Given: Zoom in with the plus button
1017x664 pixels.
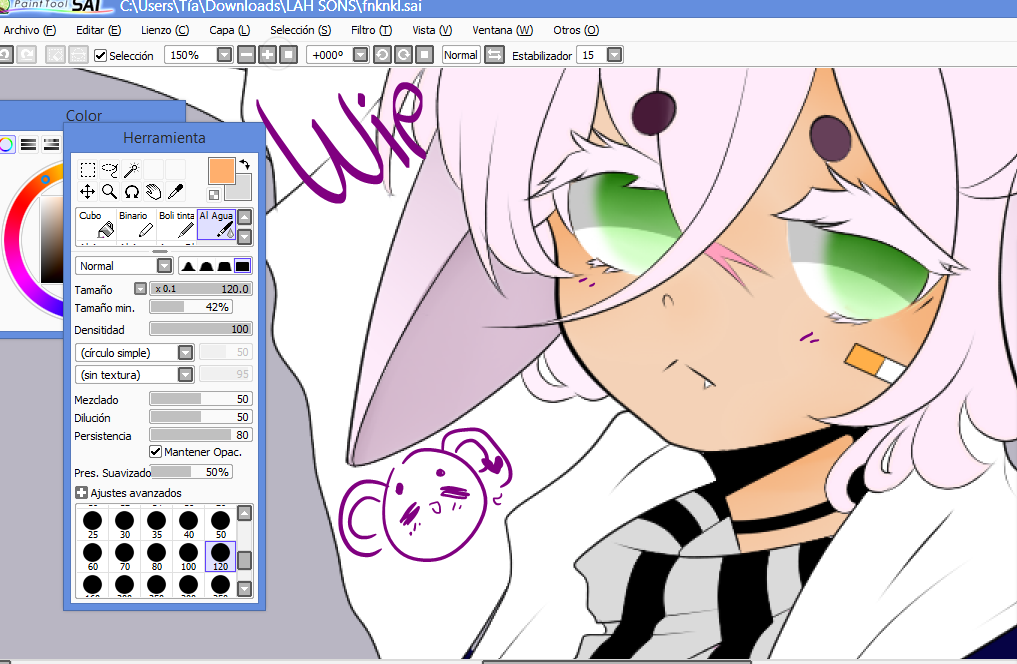Looking at the screenshot, I should 267,55.
